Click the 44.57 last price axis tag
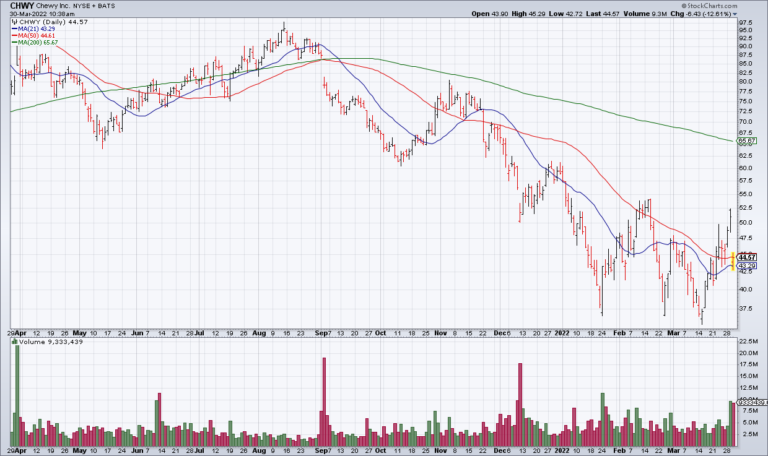The image size is (768, 456). pos(745,257)
